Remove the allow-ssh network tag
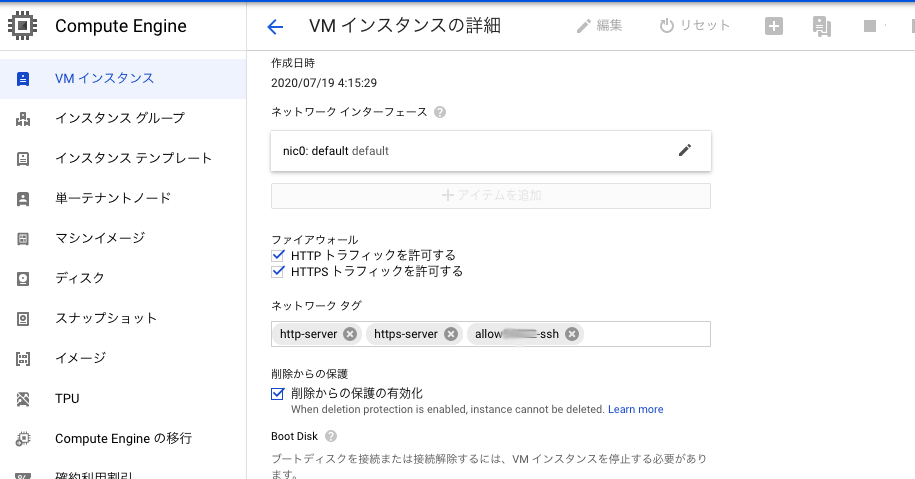Image resolution: width=915 pixels, height=479 pixels. click(572, 334)
